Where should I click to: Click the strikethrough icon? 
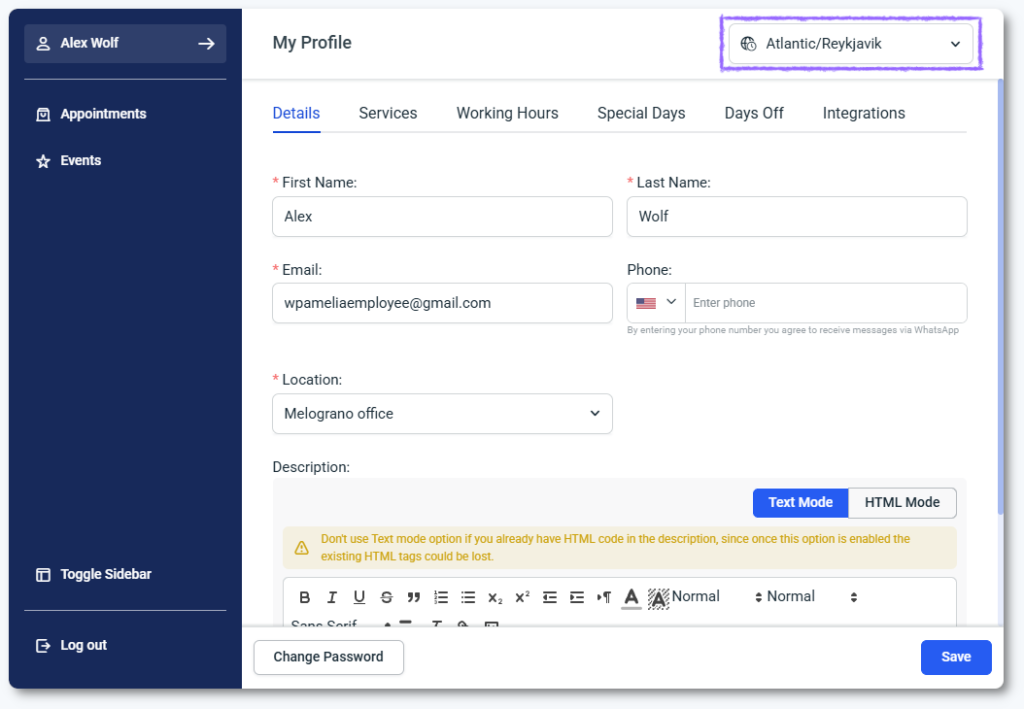(x=386, y=597)
